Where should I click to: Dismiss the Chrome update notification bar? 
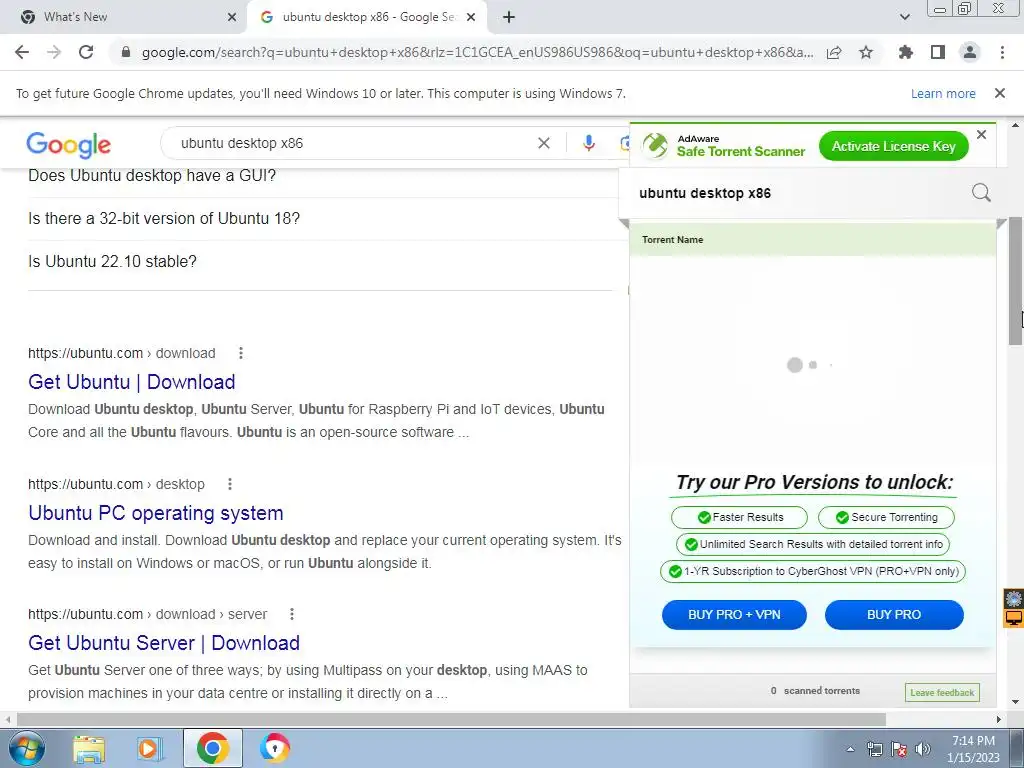(x=1000, y=93)
